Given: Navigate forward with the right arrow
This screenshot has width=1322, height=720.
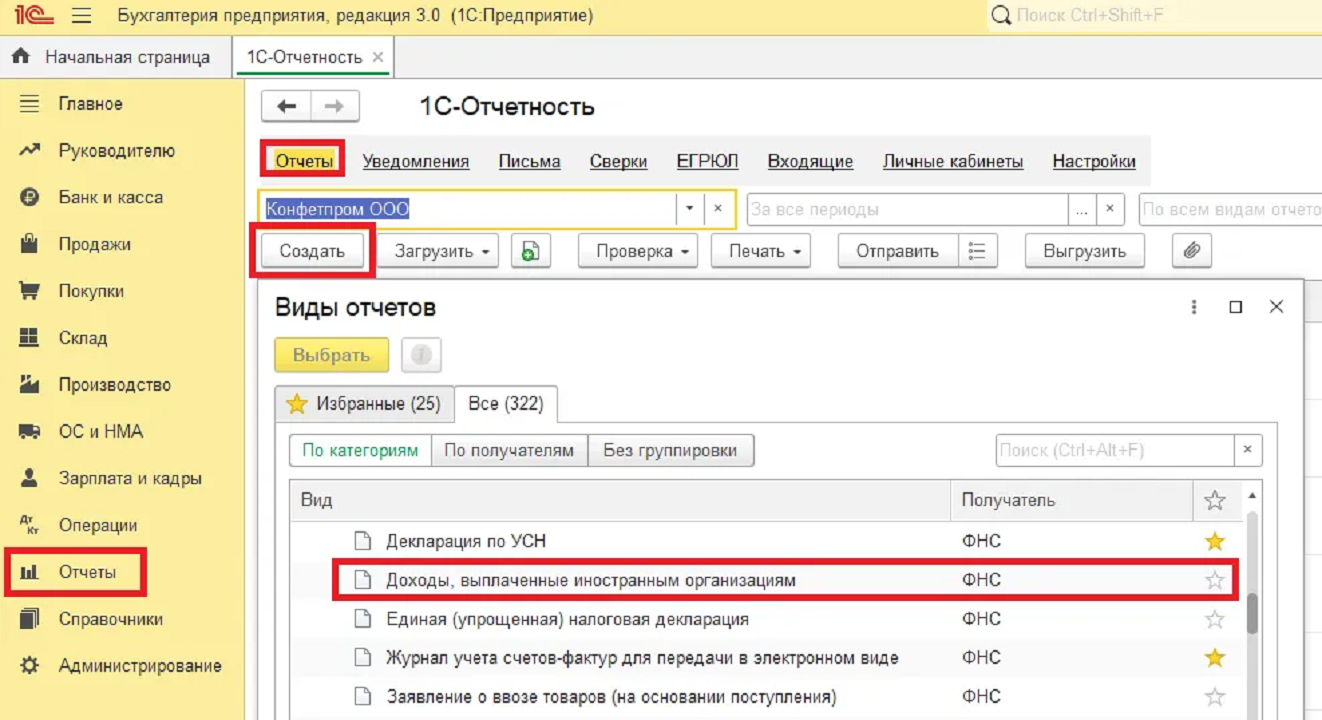Looking at the screenshot, I should point(335,106).
